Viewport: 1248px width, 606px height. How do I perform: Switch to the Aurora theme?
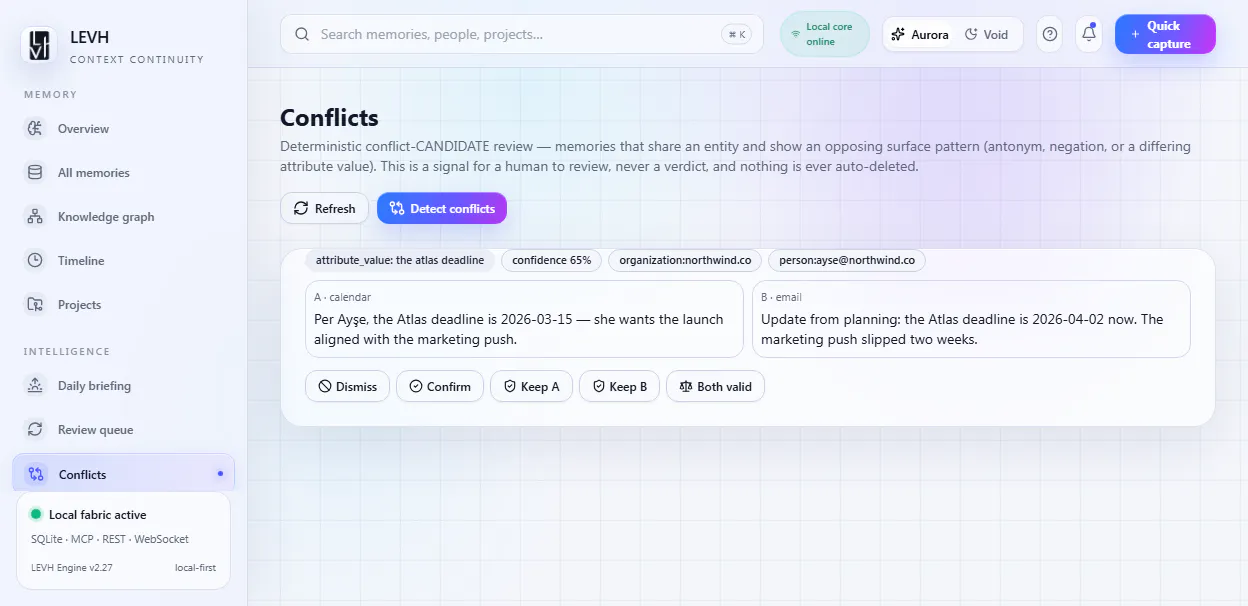click(920, 34)
